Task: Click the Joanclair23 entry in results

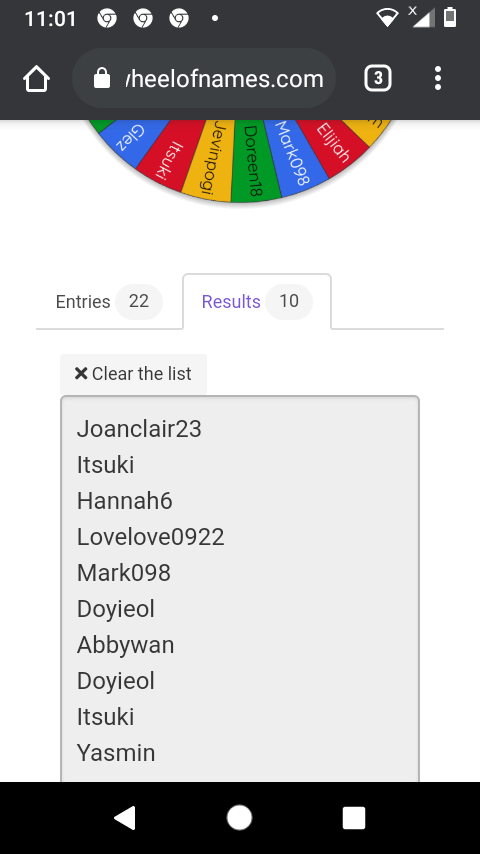Action: click(139, 429)
